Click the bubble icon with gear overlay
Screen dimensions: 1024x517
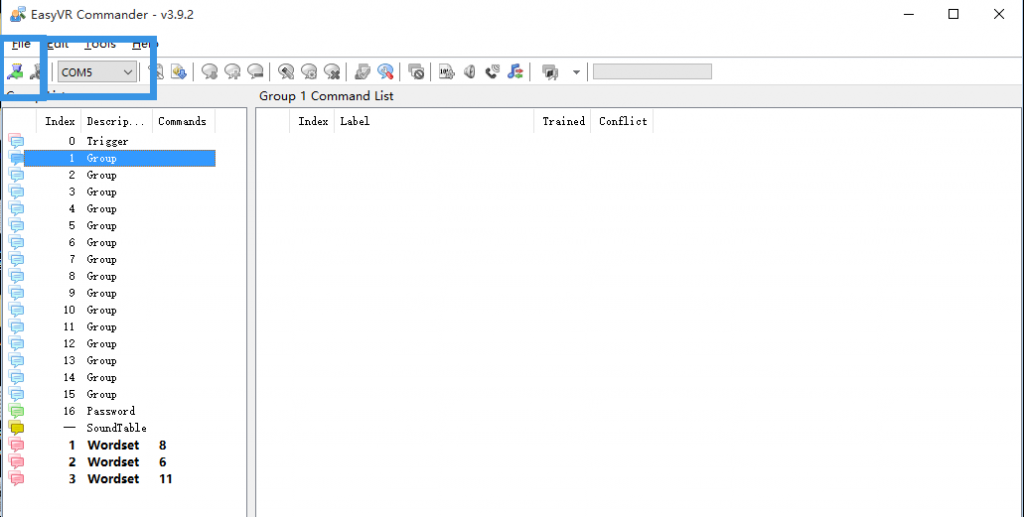(x=309, y=72)
